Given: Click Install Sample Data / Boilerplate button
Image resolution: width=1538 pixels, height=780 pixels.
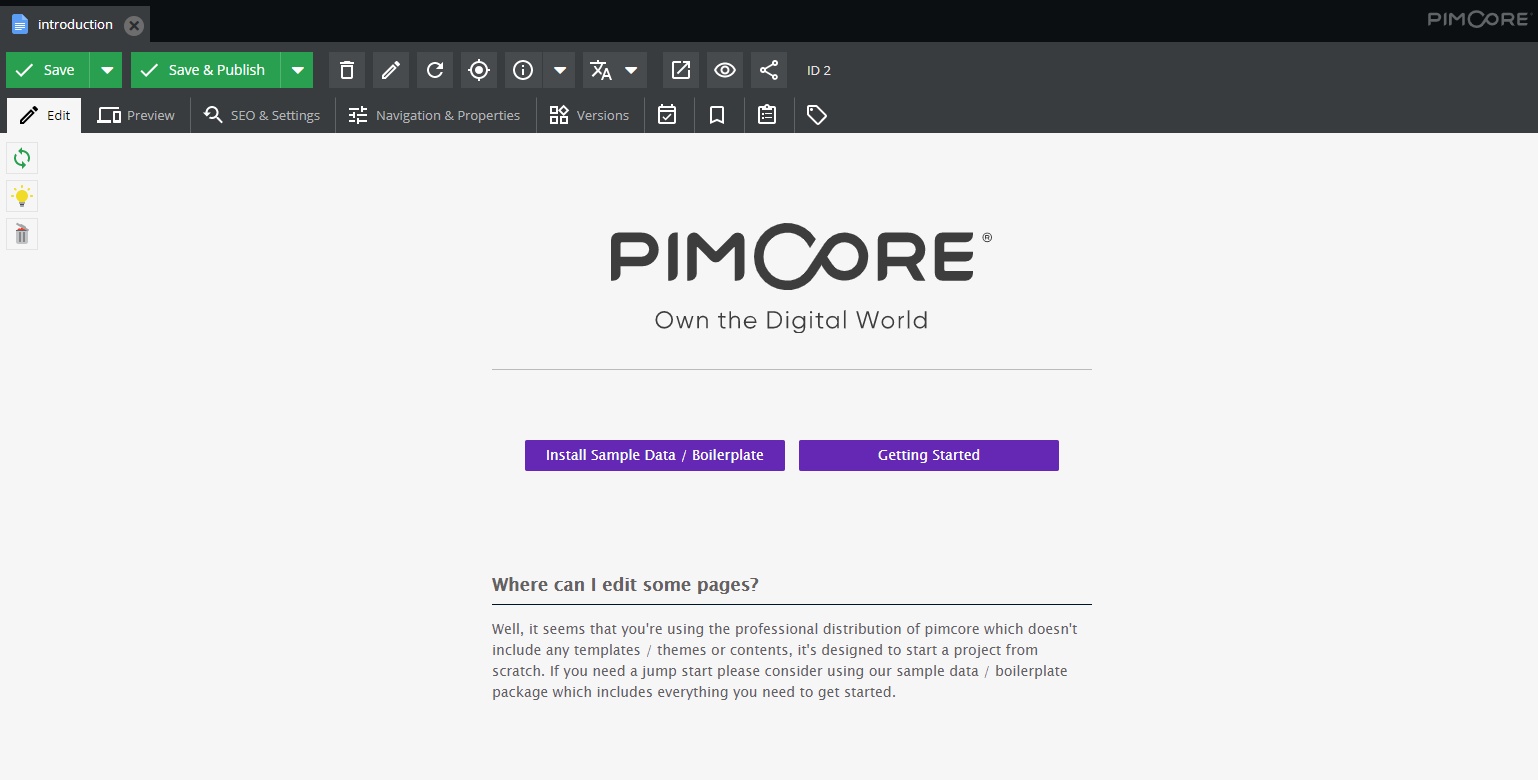Looking at the screenshot, I should point(654,455).
